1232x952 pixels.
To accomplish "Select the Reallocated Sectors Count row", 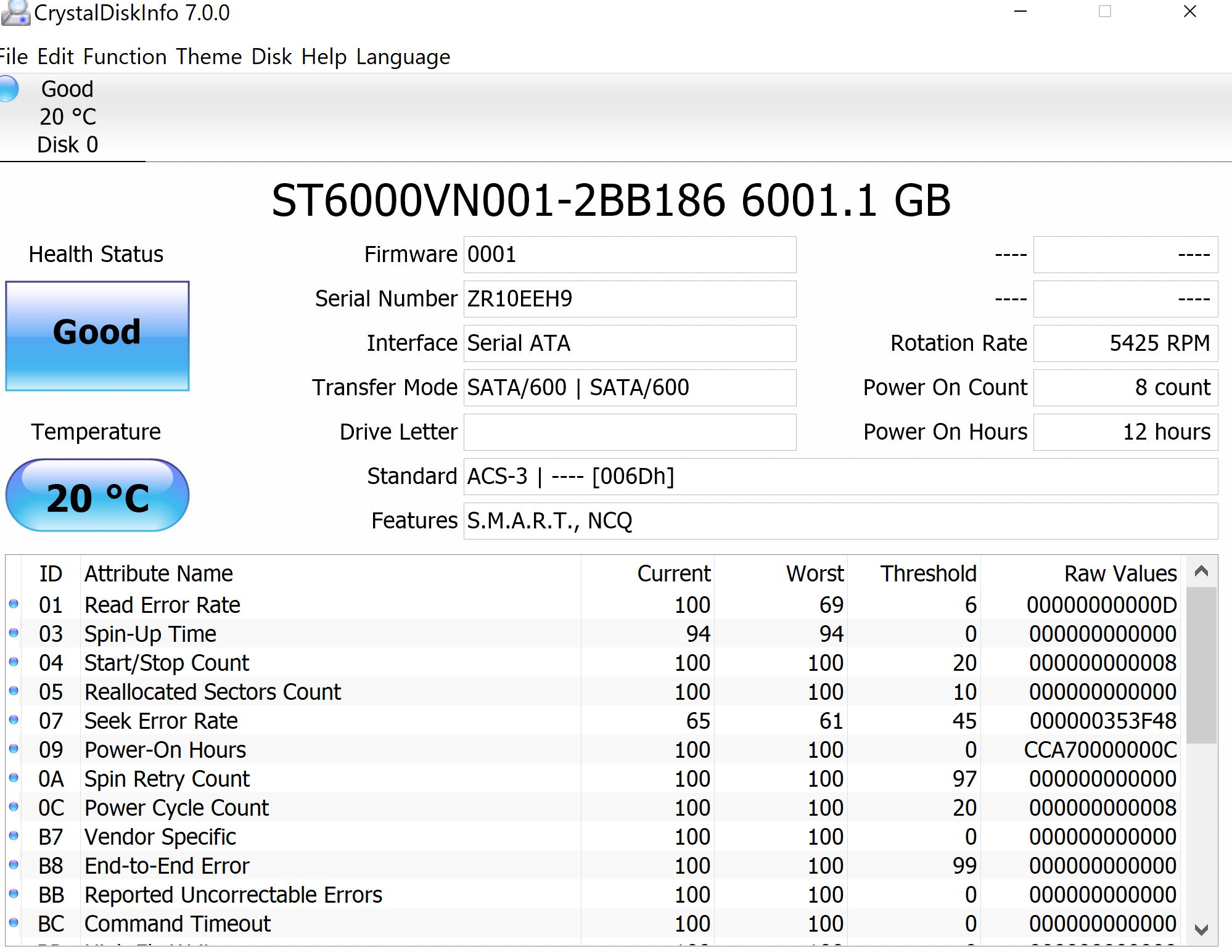I will coord(593,692).
